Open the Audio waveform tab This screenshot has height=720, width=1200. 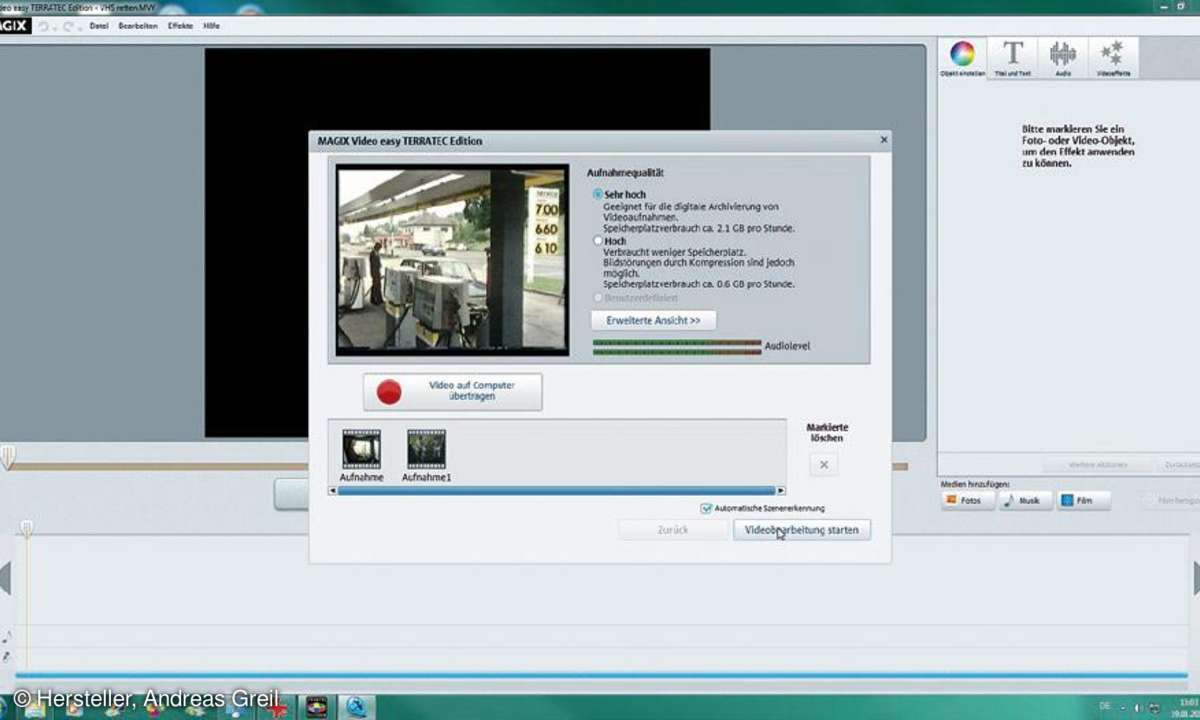click(x=1062, y=58)
